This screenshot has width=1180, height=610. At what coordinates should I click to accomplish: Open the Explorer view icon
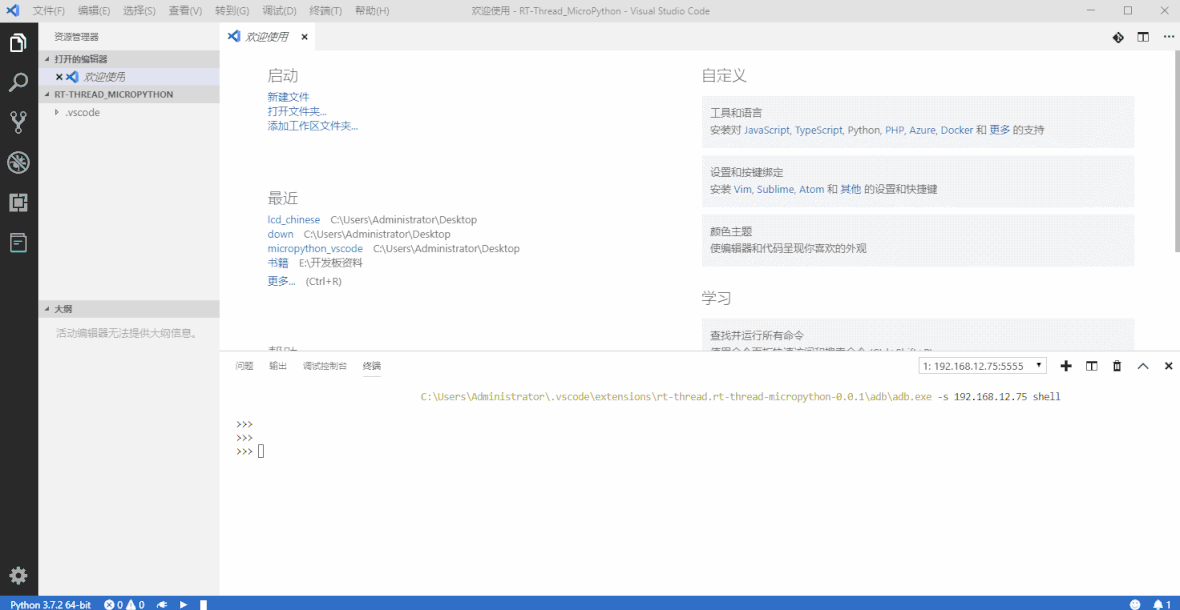18,43
